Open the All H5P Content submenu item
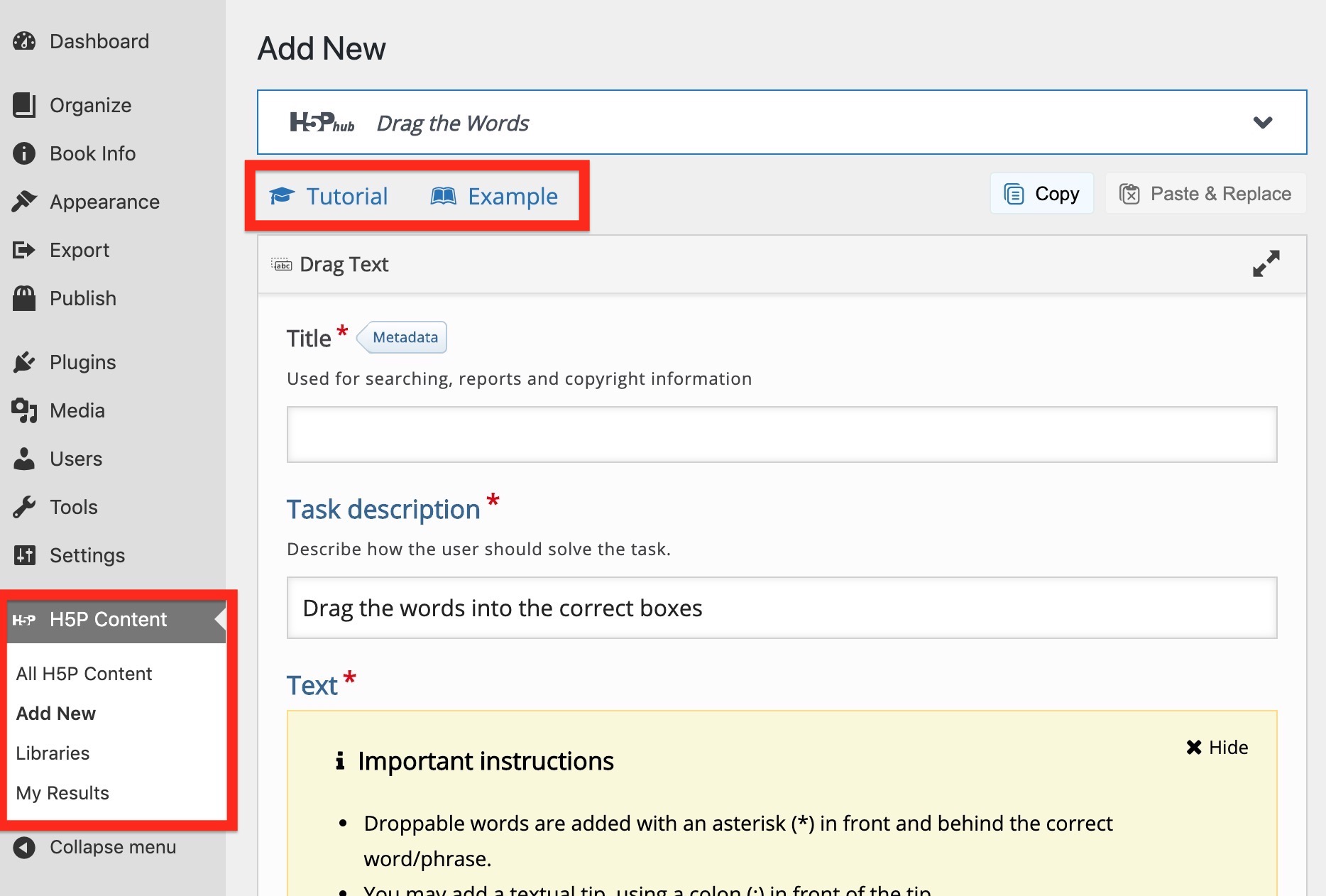Image resolution: width=1326 pixels, height=896 pixels. (84, 674)
